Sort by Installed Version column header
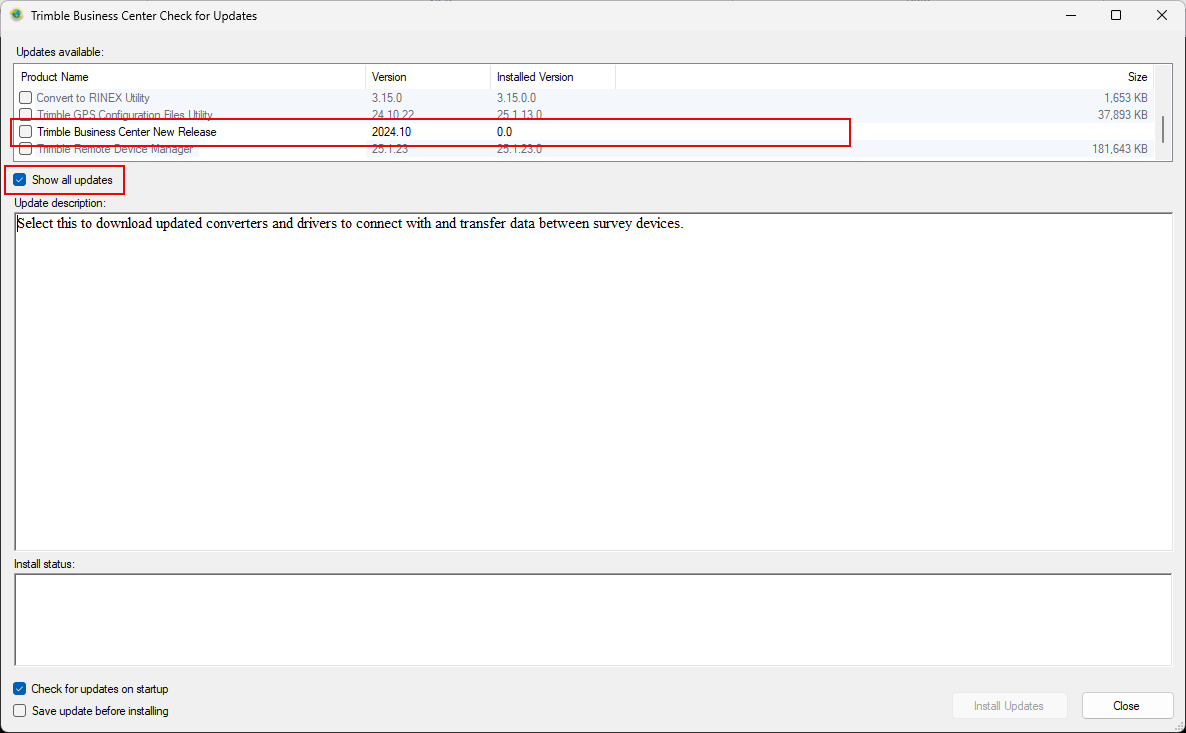This screenshot has height=733, width=1186. pos(553,77)
